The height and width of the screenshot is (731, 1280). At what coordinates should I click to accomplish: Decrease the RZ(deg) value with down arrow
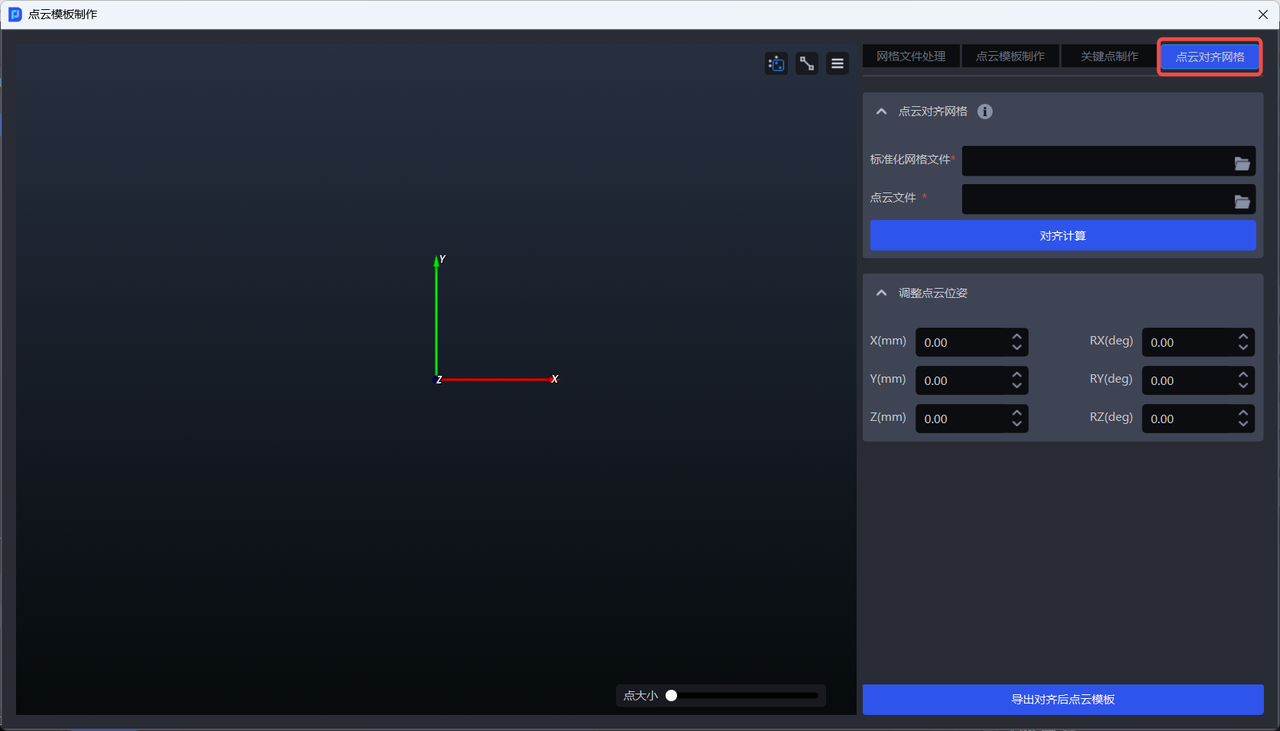(x=1243, y=424)
